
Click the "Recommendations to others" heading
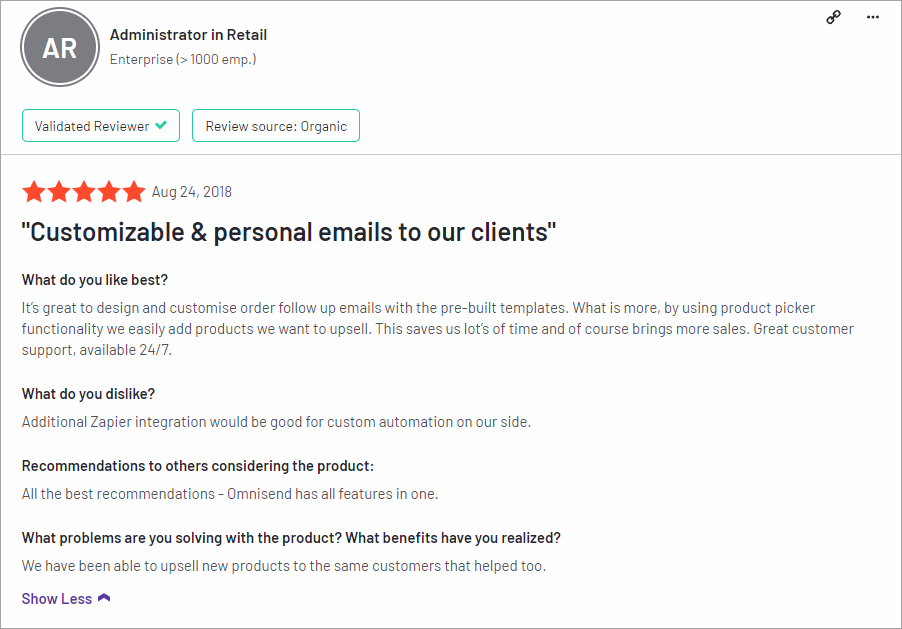tap(198, 466)
